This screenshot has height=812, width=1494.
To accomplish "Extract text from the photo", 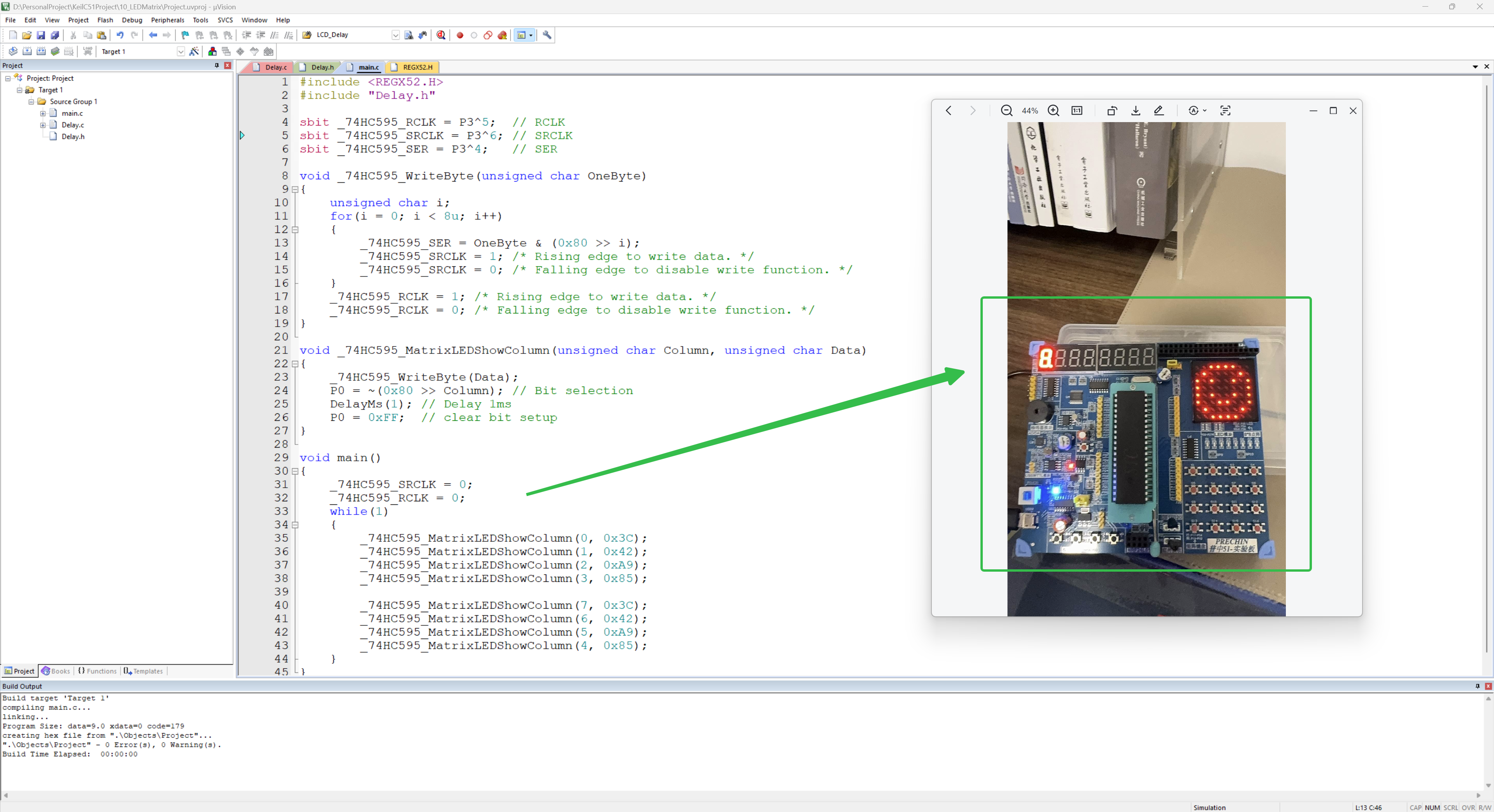I will pos(1225,111).
